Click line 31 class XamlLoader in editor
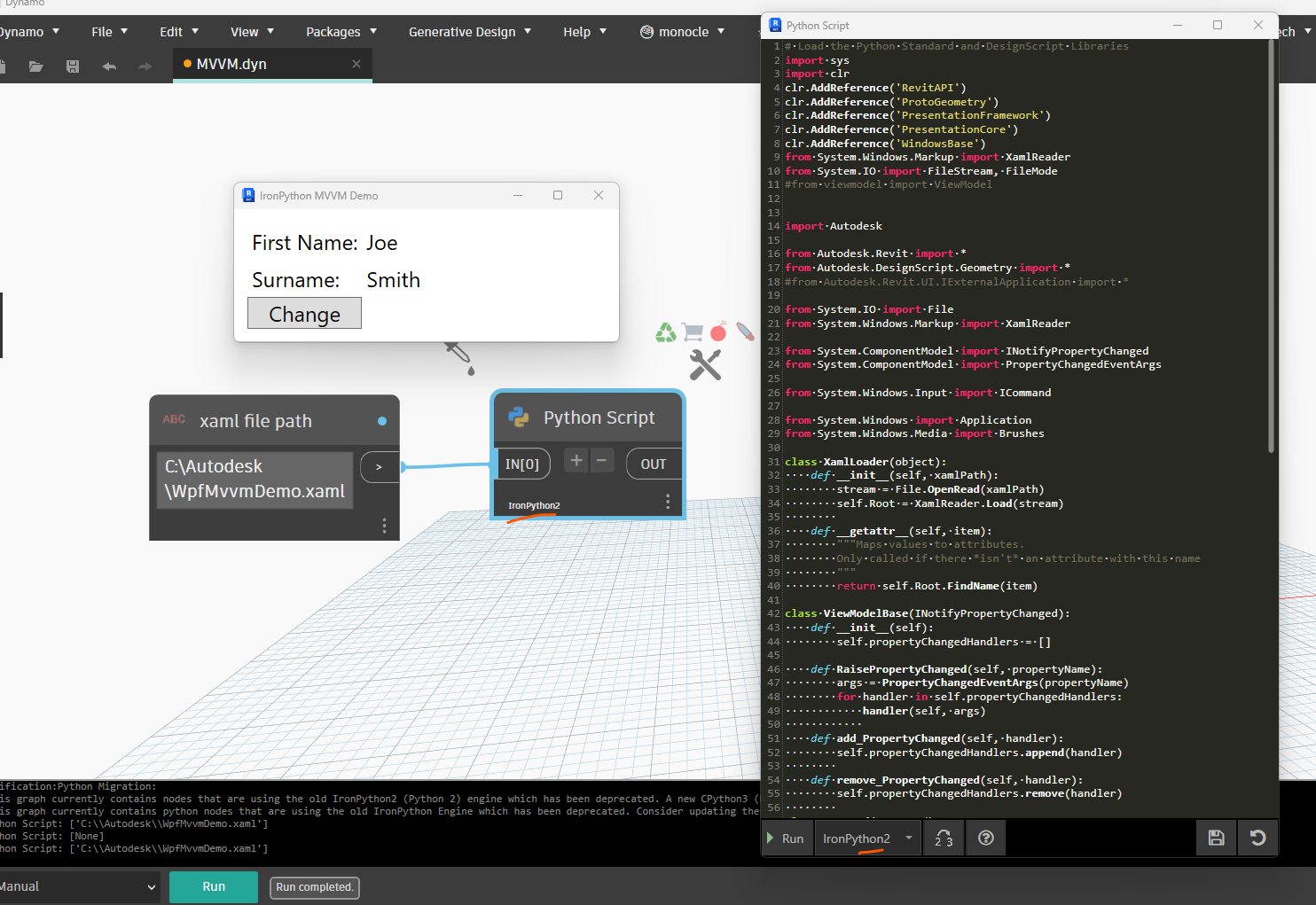This screenshot has height=905, width=1316. 866,462
